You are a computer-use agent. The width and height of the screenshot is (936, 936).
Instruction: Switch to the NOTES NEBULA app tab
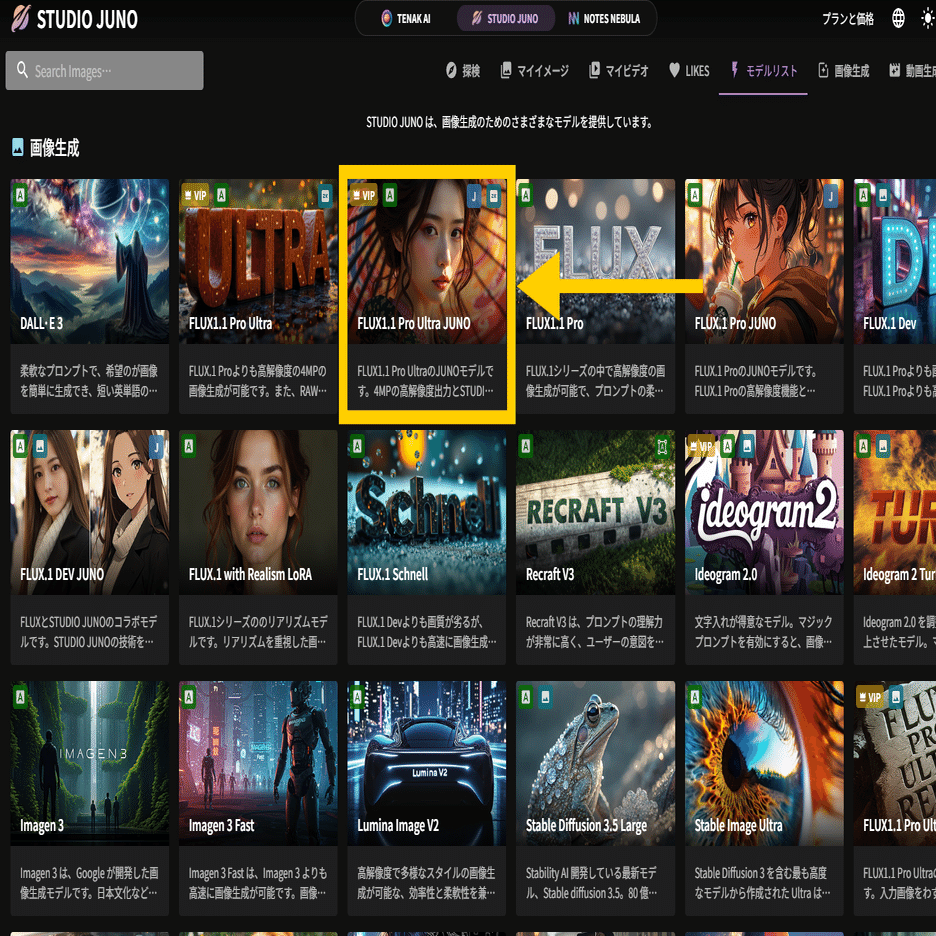(604, 19)
